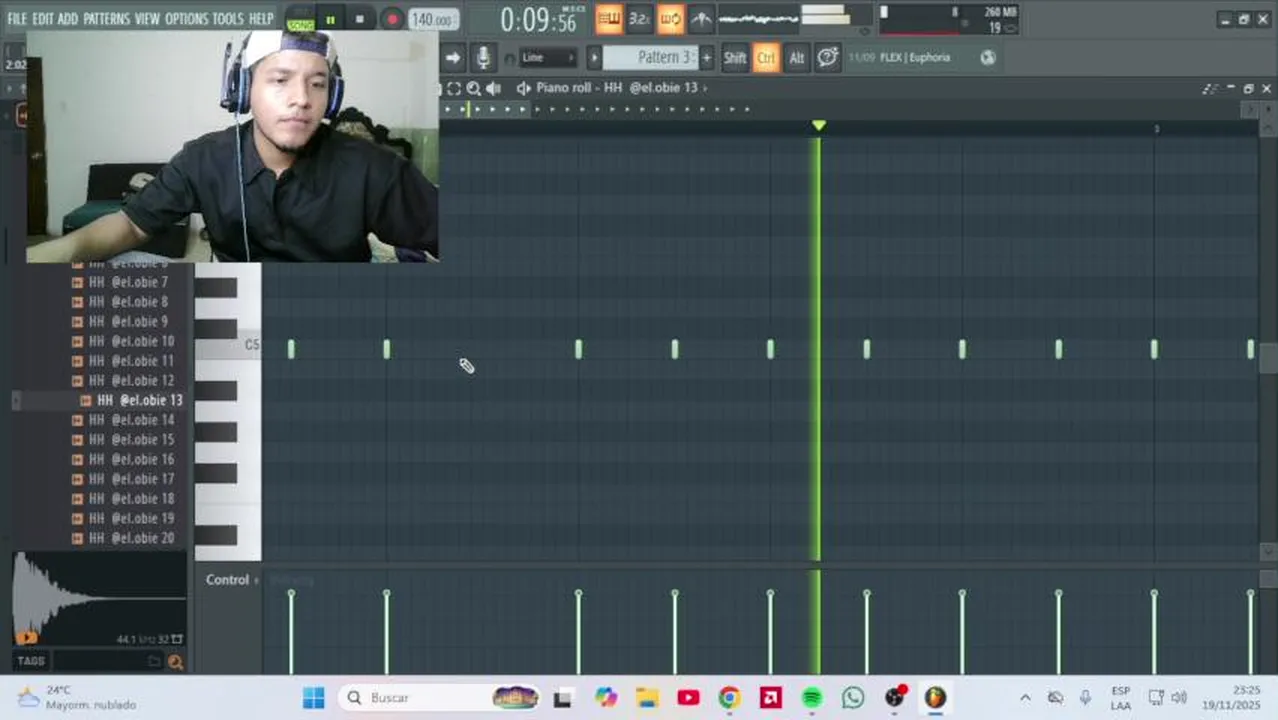Click the 0:09:56 time display

[x=540, y=19]
